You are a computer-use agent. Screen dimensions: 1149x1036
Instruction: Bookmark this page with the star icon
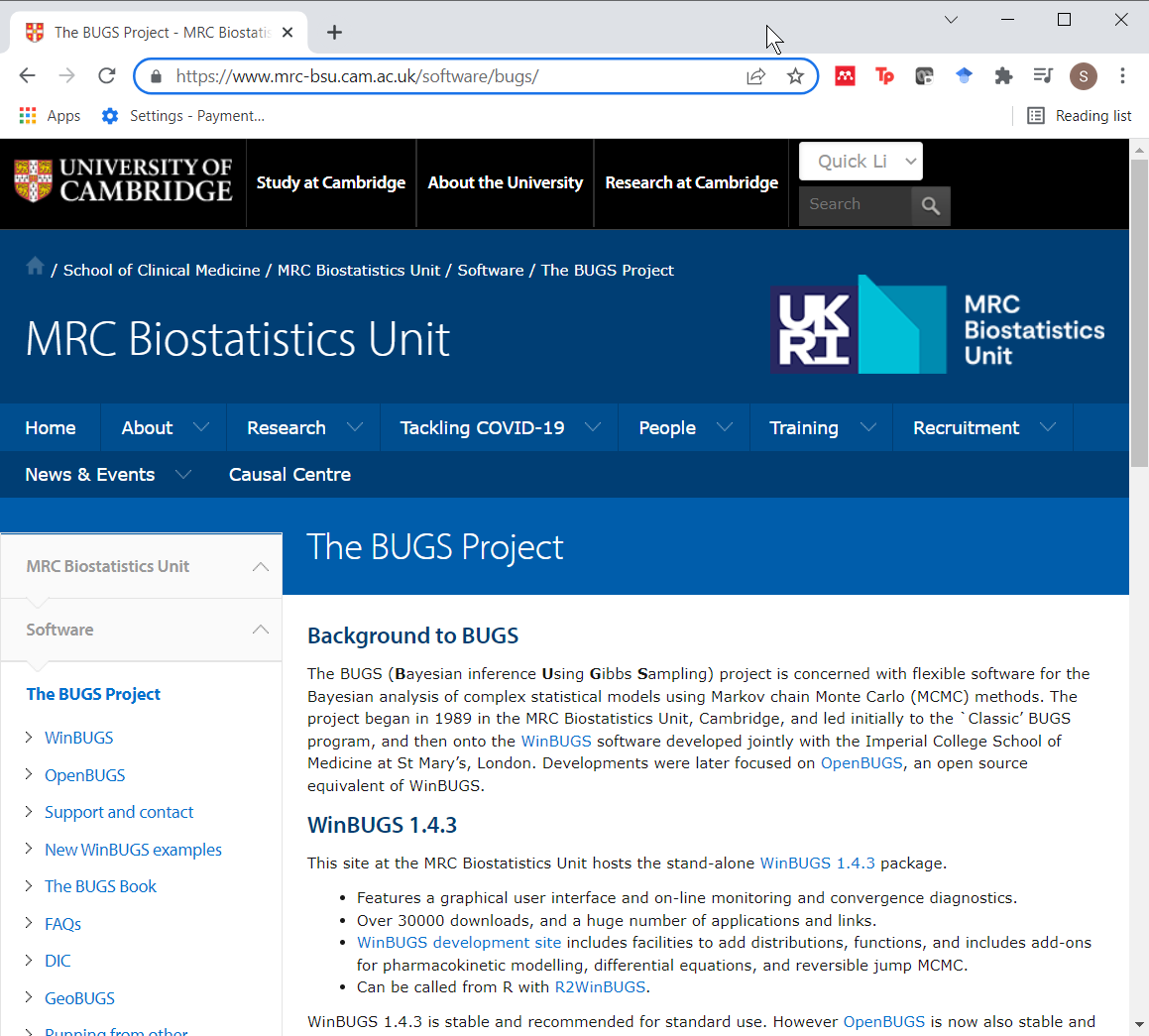795,76
